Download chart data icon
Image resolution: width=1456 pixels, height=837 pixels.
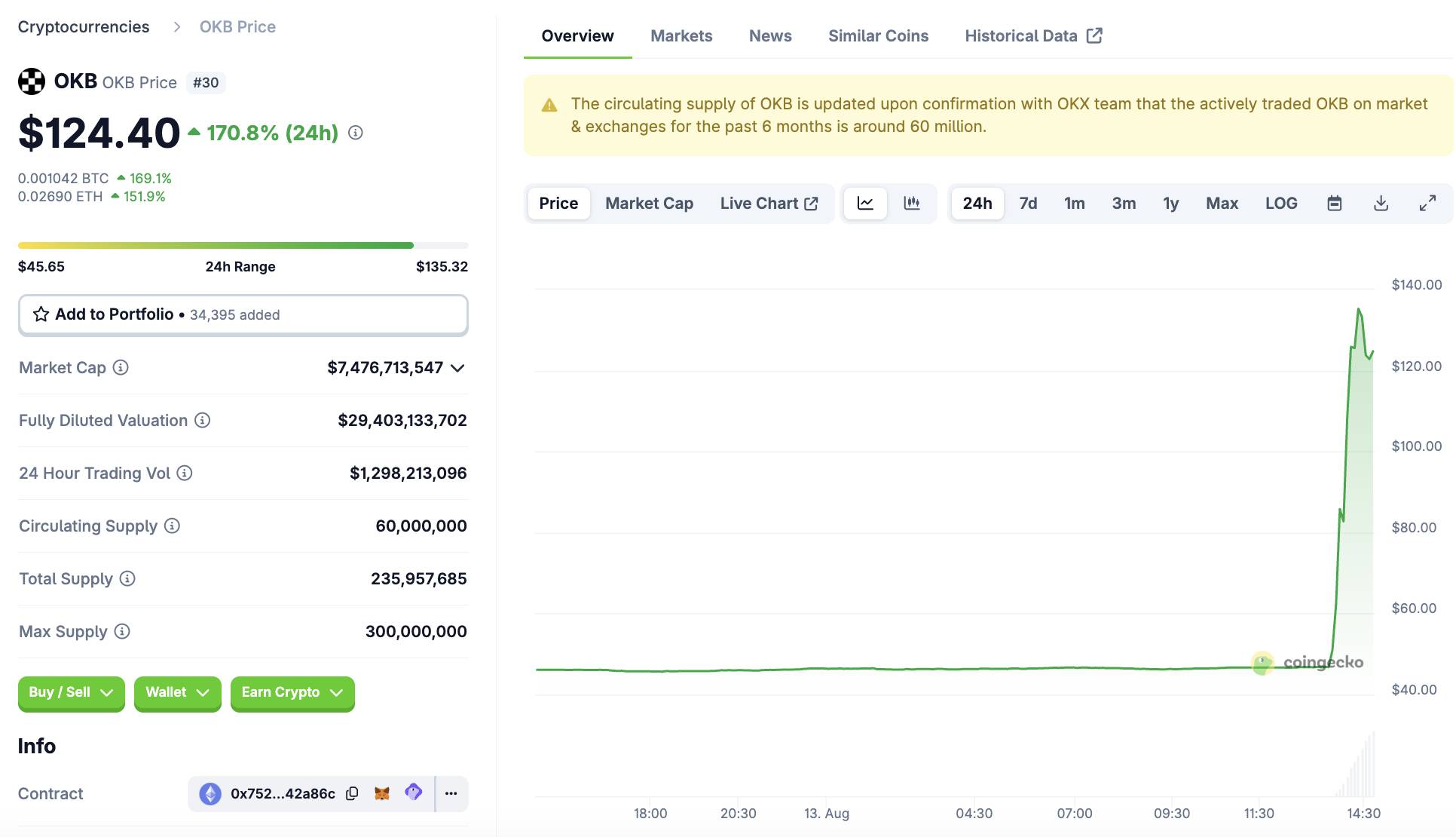(x=1381, y=204)
